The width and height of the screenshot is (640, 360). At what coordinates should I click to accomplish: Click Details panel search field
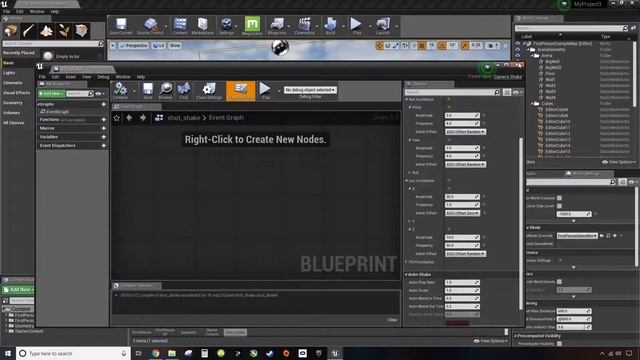coord(453,93)
